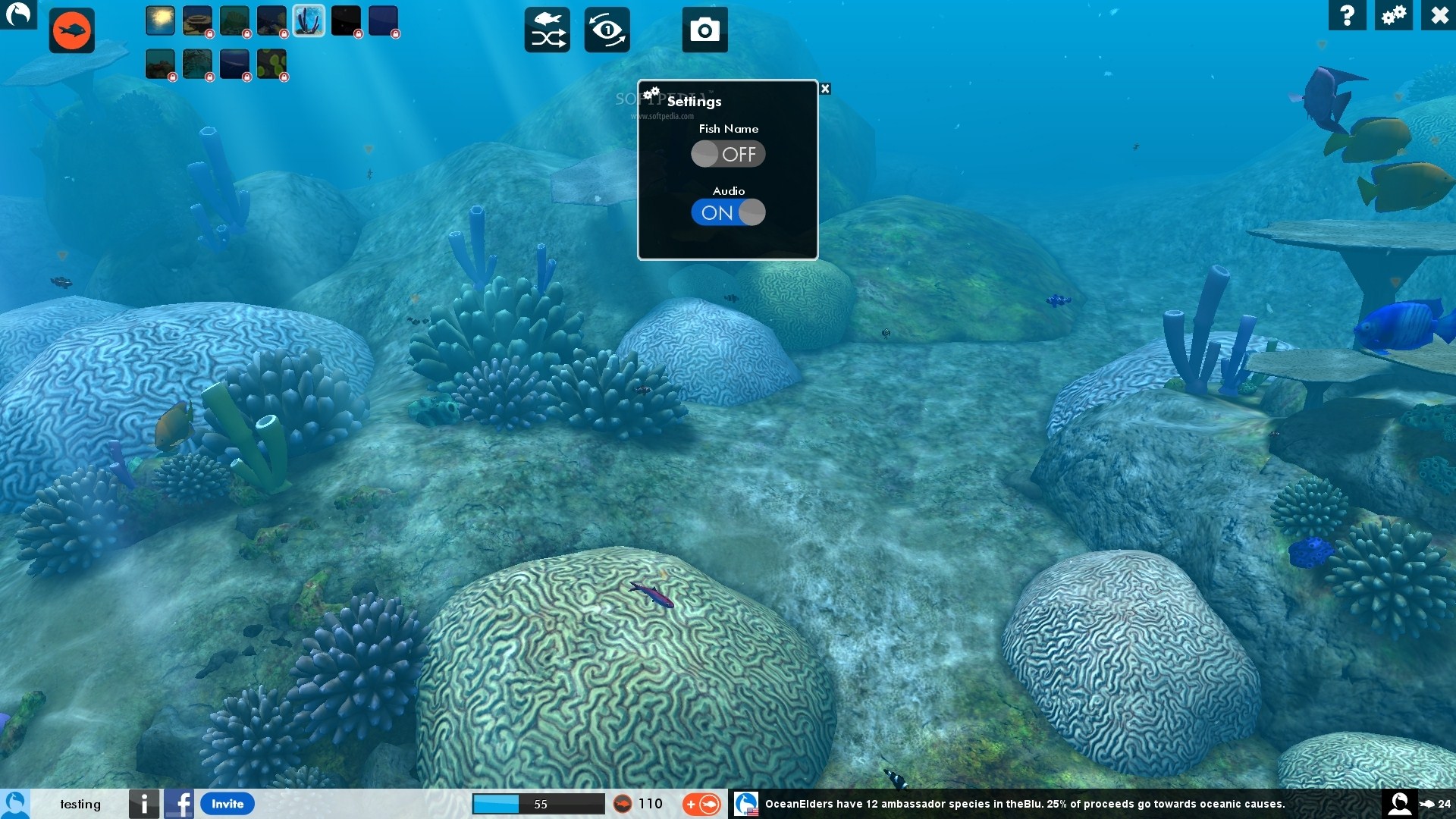The height and width of the screenshot is (819, 1456).
Task: Close the Settings dialog
Action: click(825, 89)
